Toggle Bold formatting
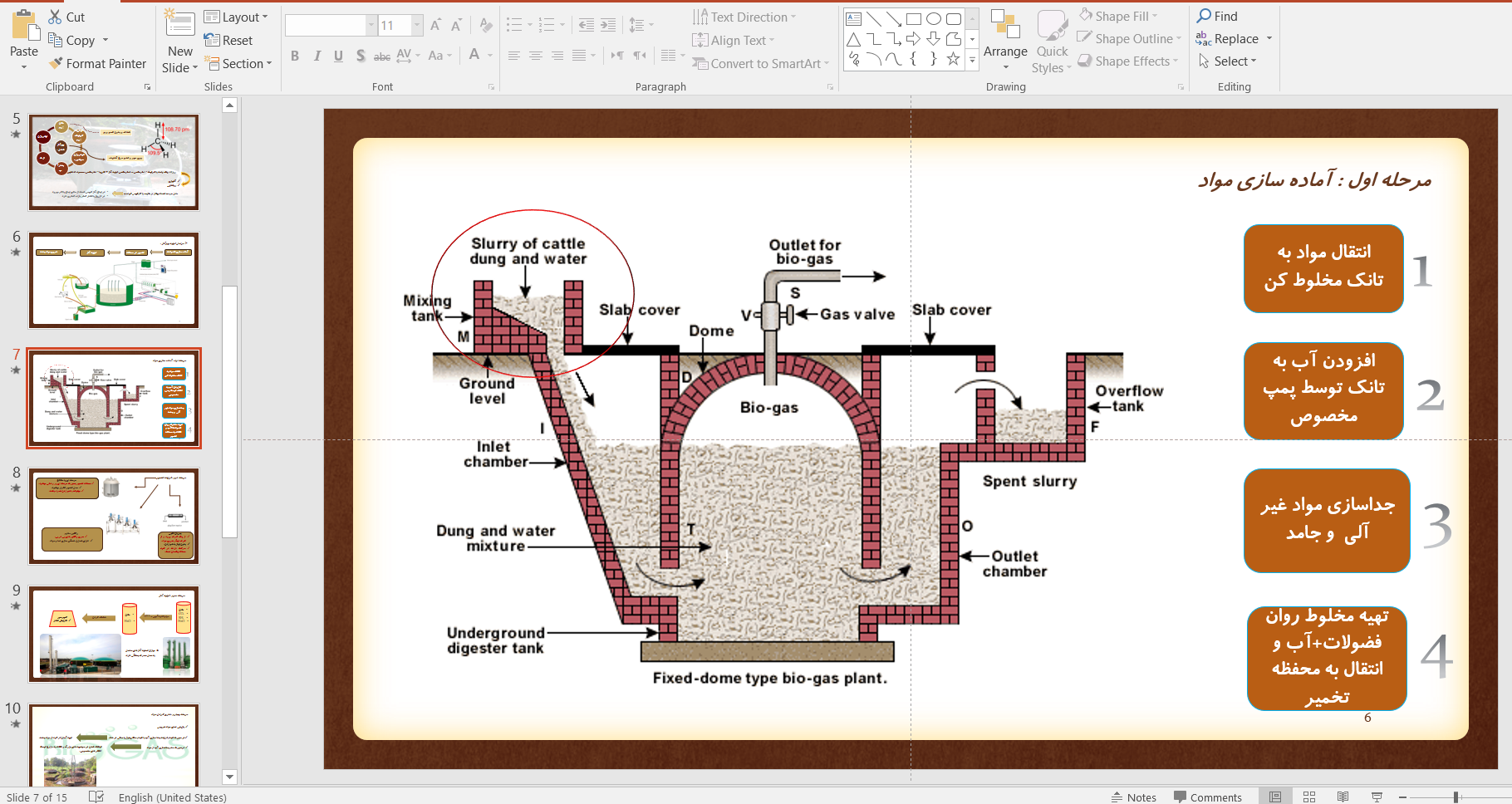1512x804 pixels. pyautogui.click(x=295, y=56)
